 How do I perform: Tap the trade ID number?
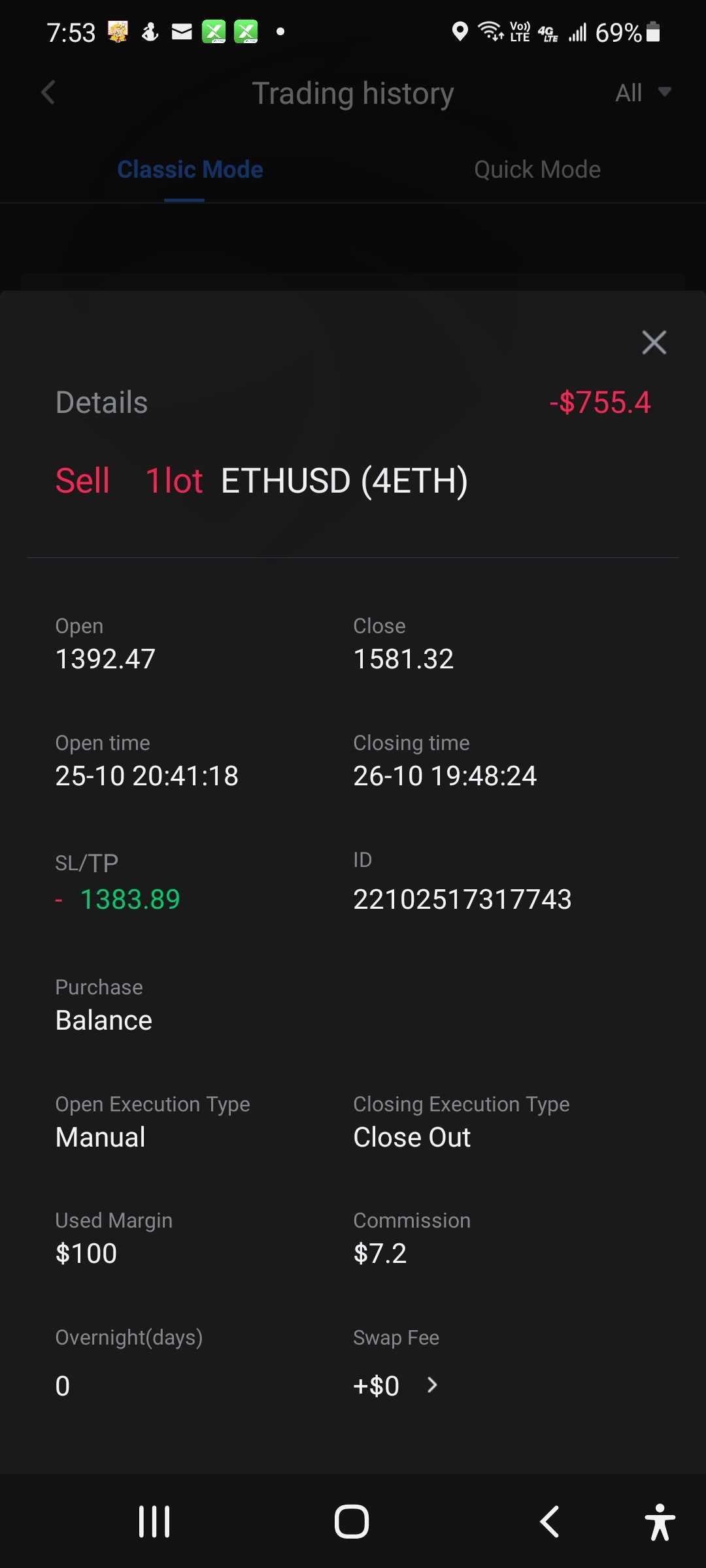[x=462, y=900]
